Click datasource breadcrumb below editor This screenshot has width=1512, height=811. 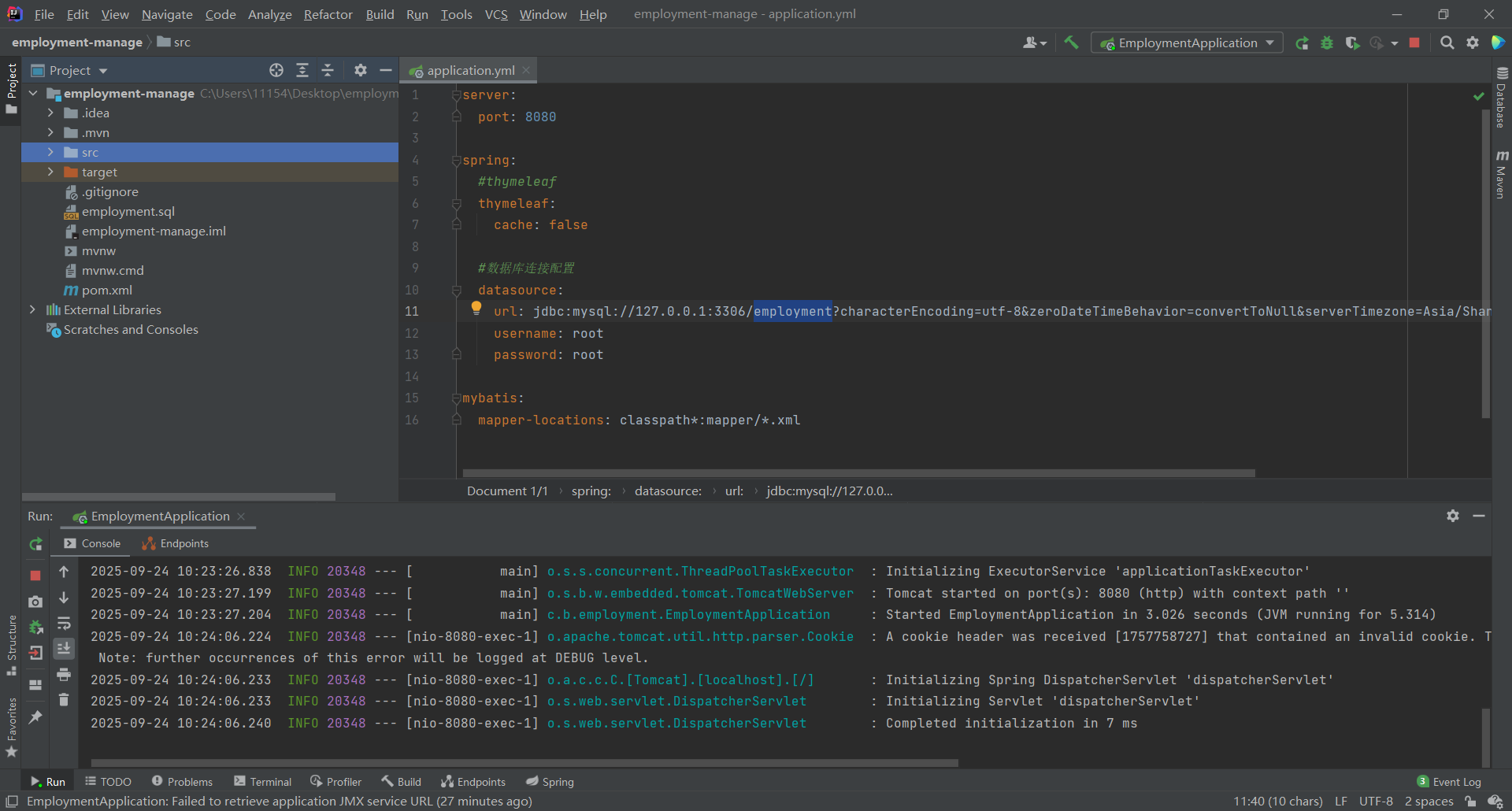point(668,491)
